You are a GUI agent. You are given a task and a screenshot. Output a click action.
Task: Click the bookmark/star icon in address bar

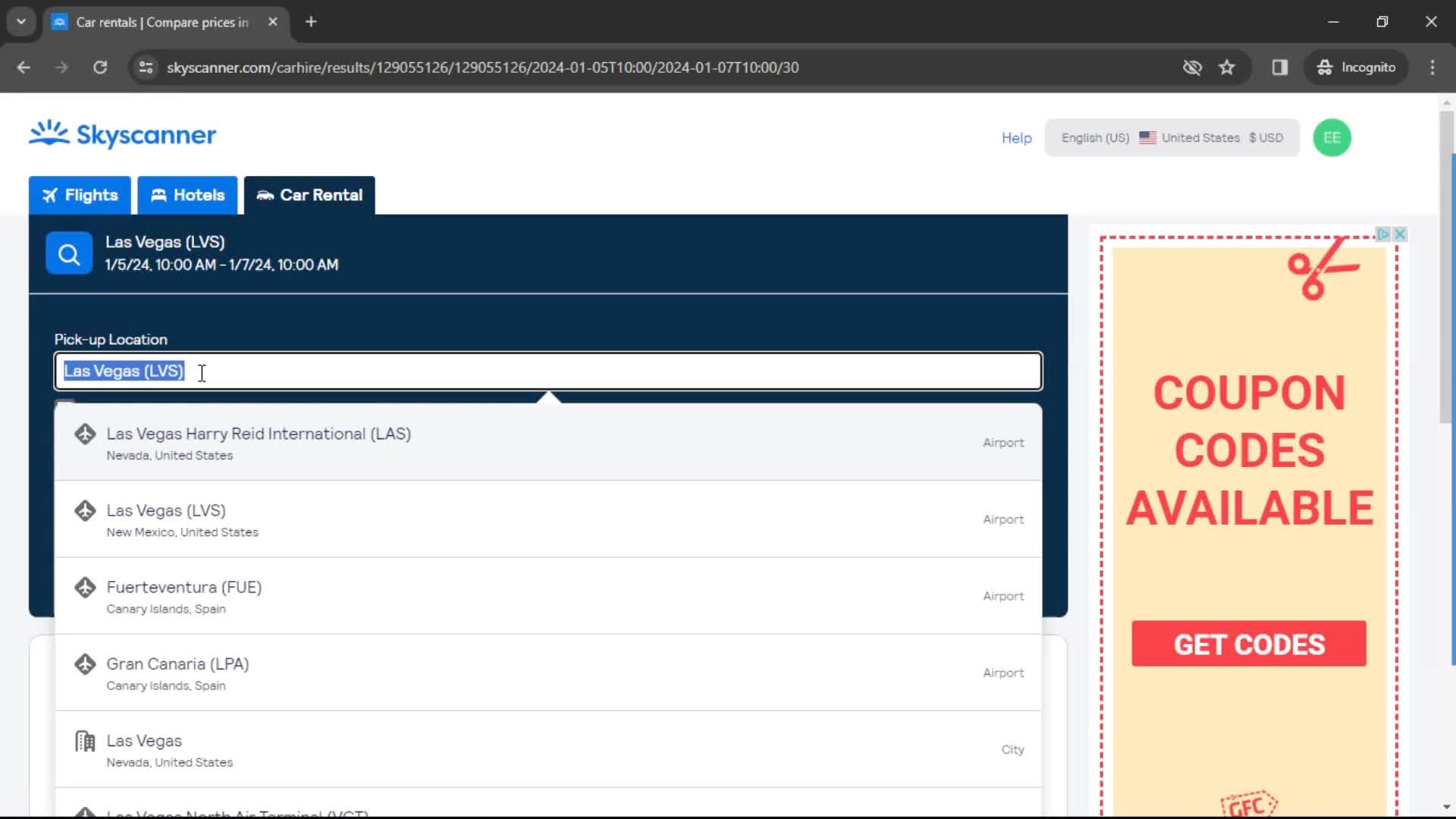pyautogui.click(x=1227, y=67)
